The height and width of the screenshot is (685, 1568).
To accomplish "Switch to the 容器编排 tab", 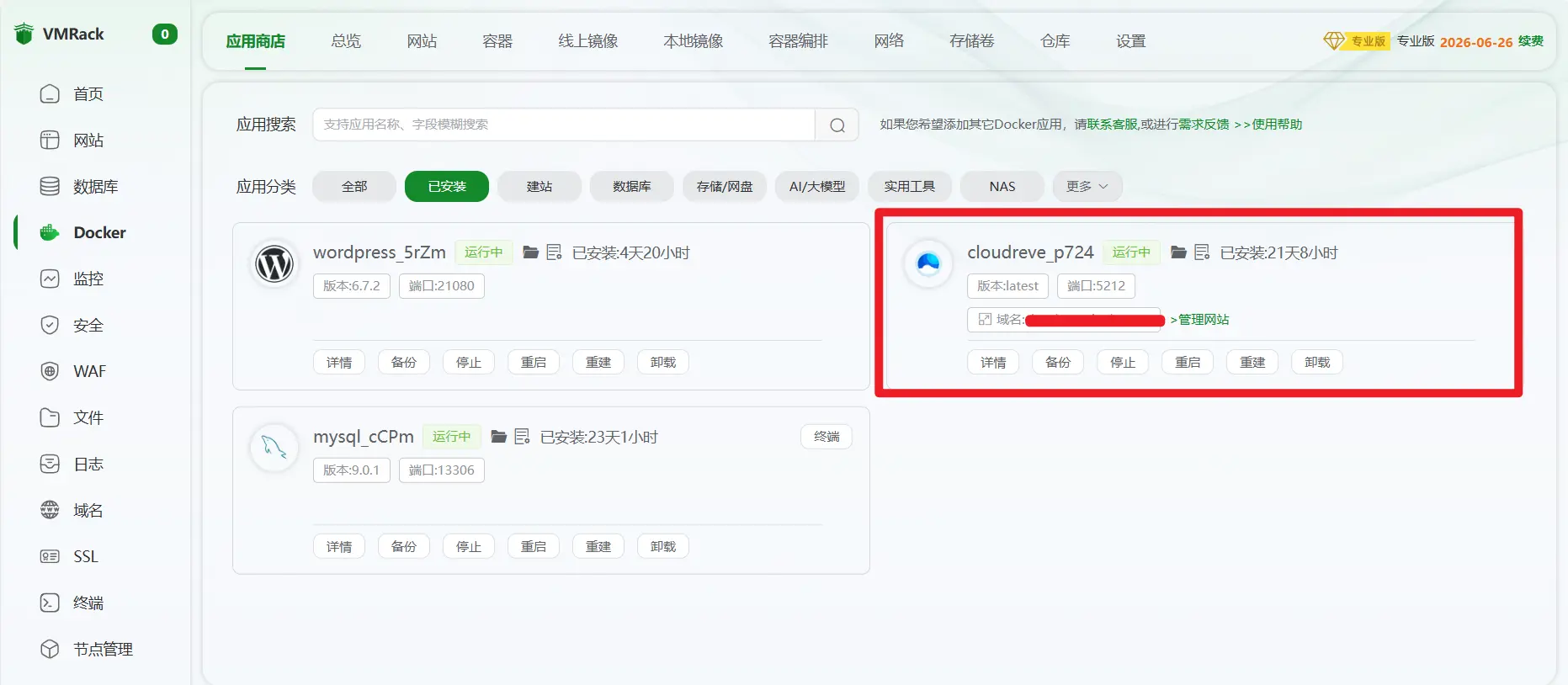I will pos(798,41).
